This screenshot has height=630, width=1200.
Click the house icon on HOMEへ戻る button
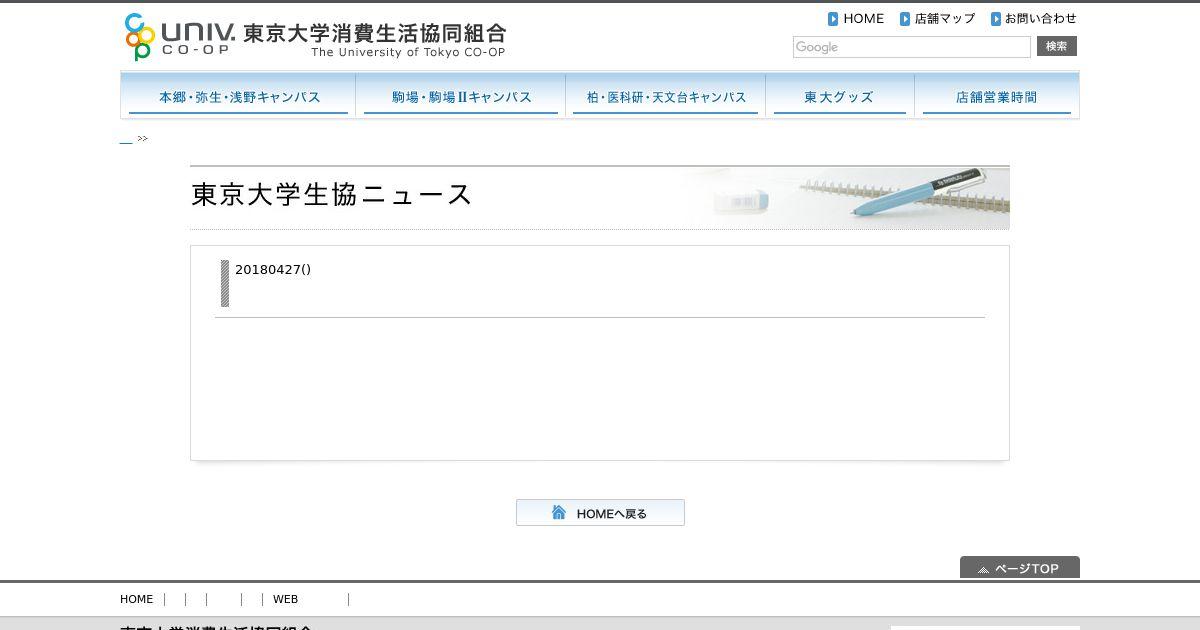(559, 513)
